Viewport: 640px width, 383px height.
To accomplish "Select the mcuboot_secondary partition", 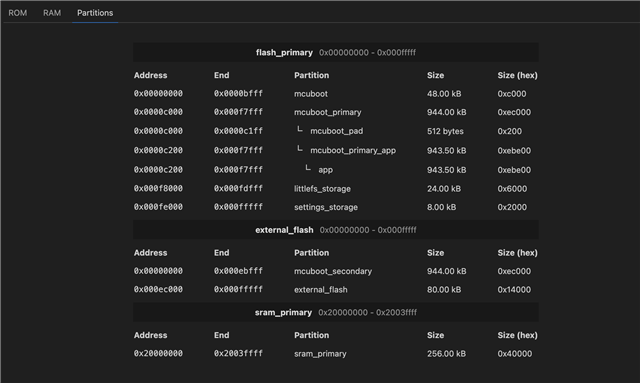I will [336, 271].
